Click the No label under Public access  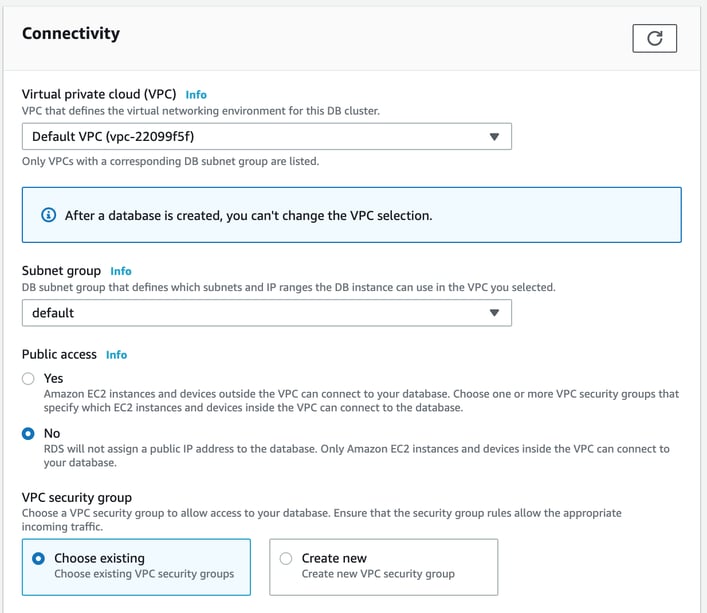(x=52, y=433)
